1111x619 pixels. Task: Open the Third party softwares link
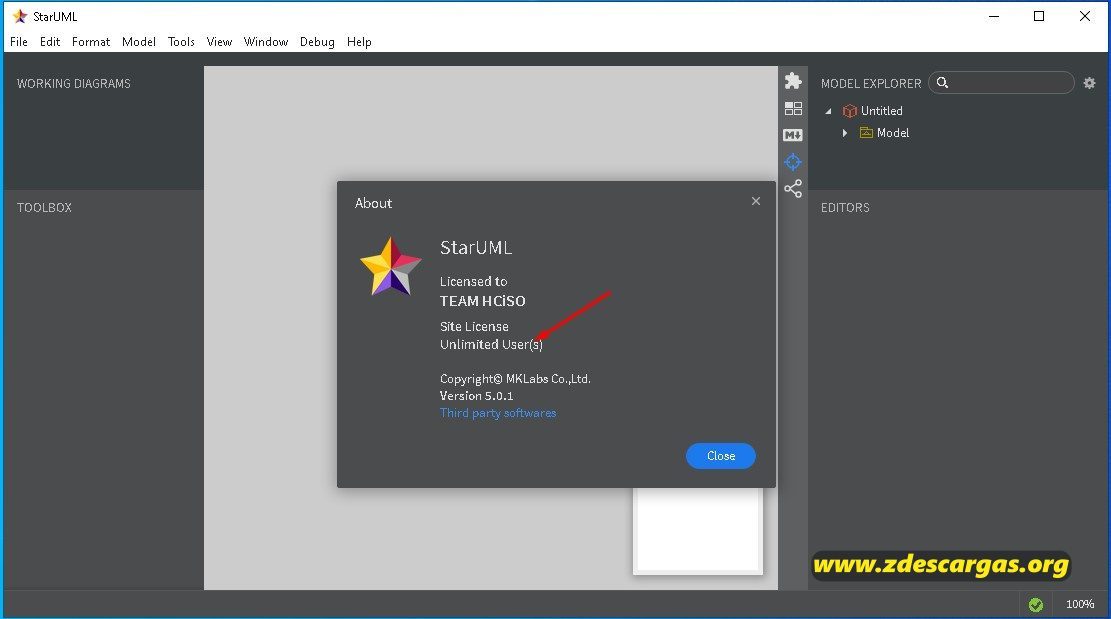coord(498,413)
